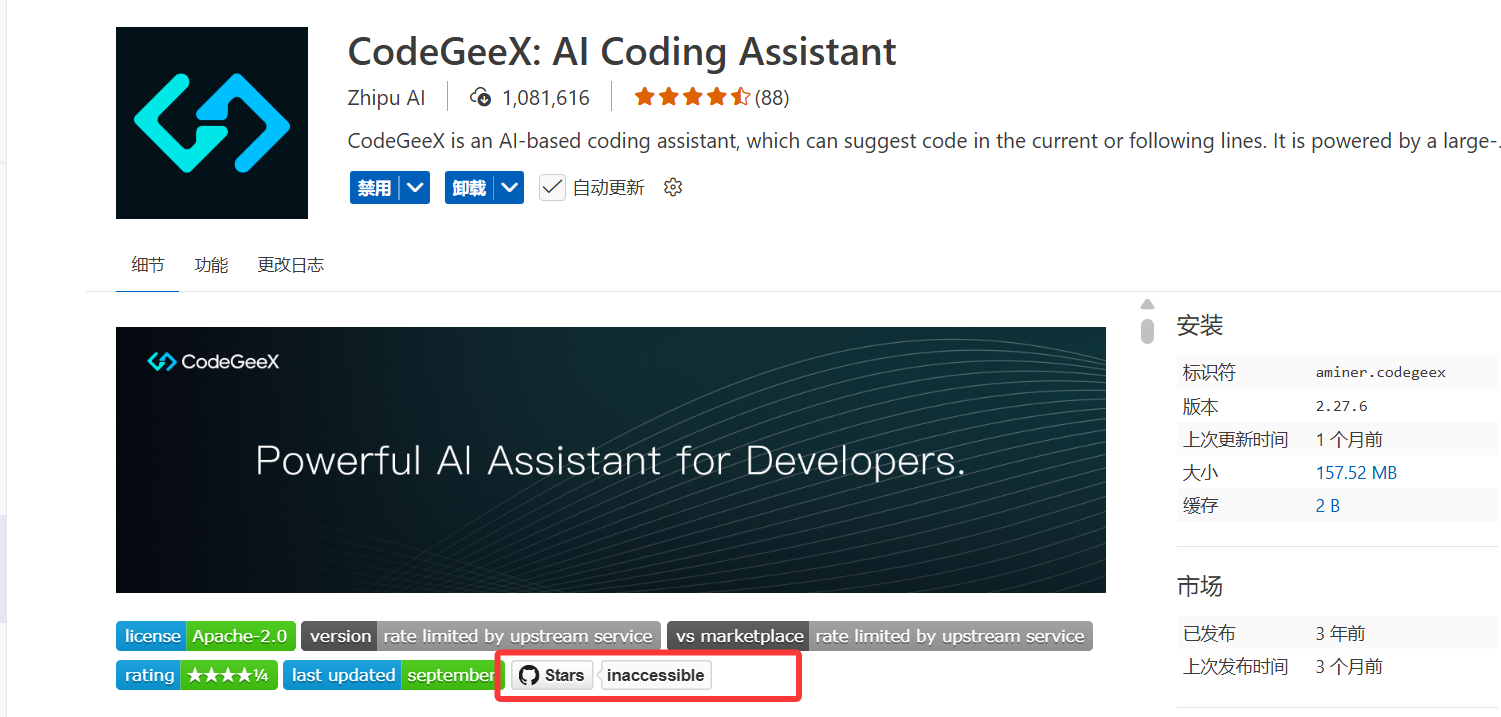
Task: Click the version 2.27.6 value
Action: coord(1341,406)
